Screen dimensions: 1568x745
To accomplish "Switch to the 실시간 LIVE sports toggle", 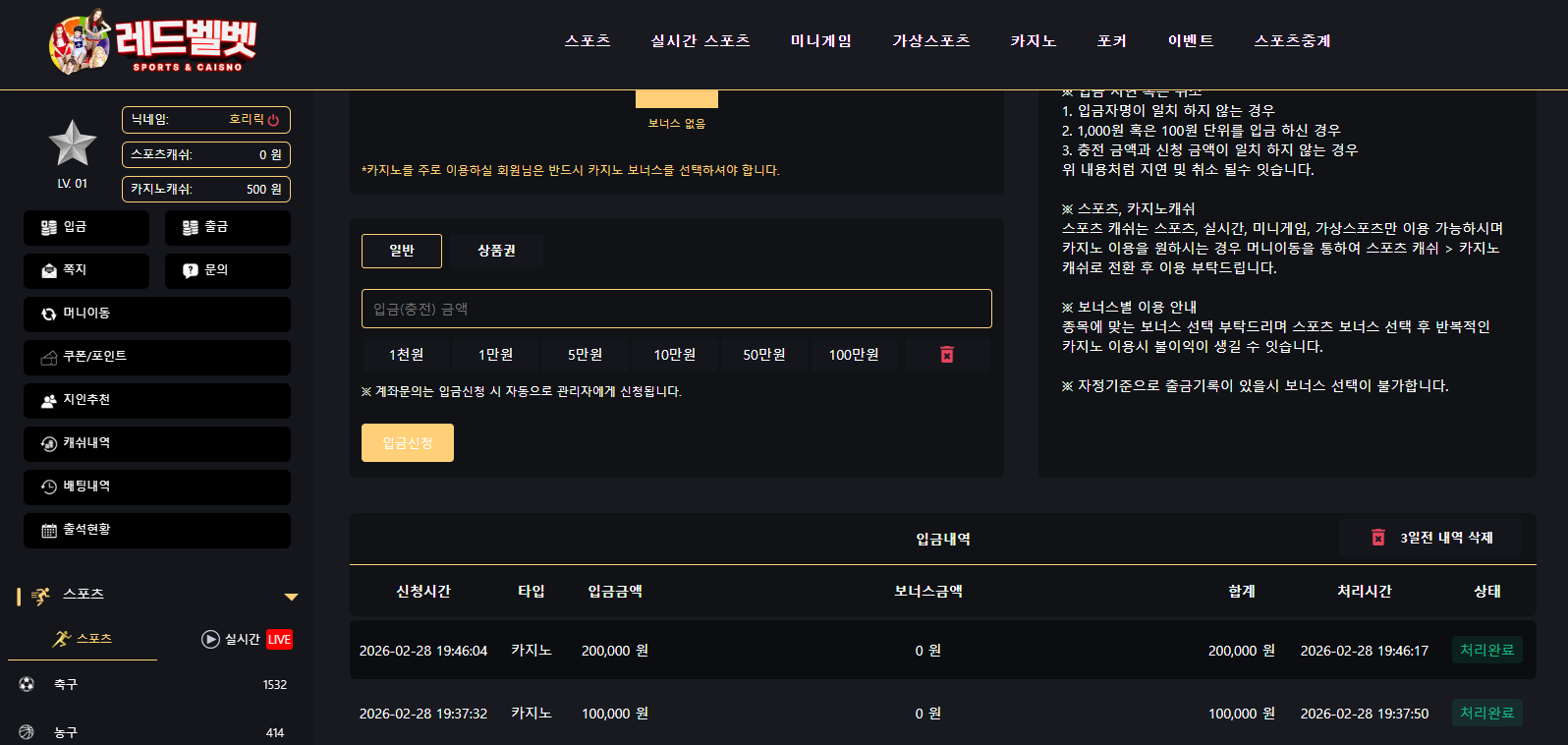I will [247, 639].
